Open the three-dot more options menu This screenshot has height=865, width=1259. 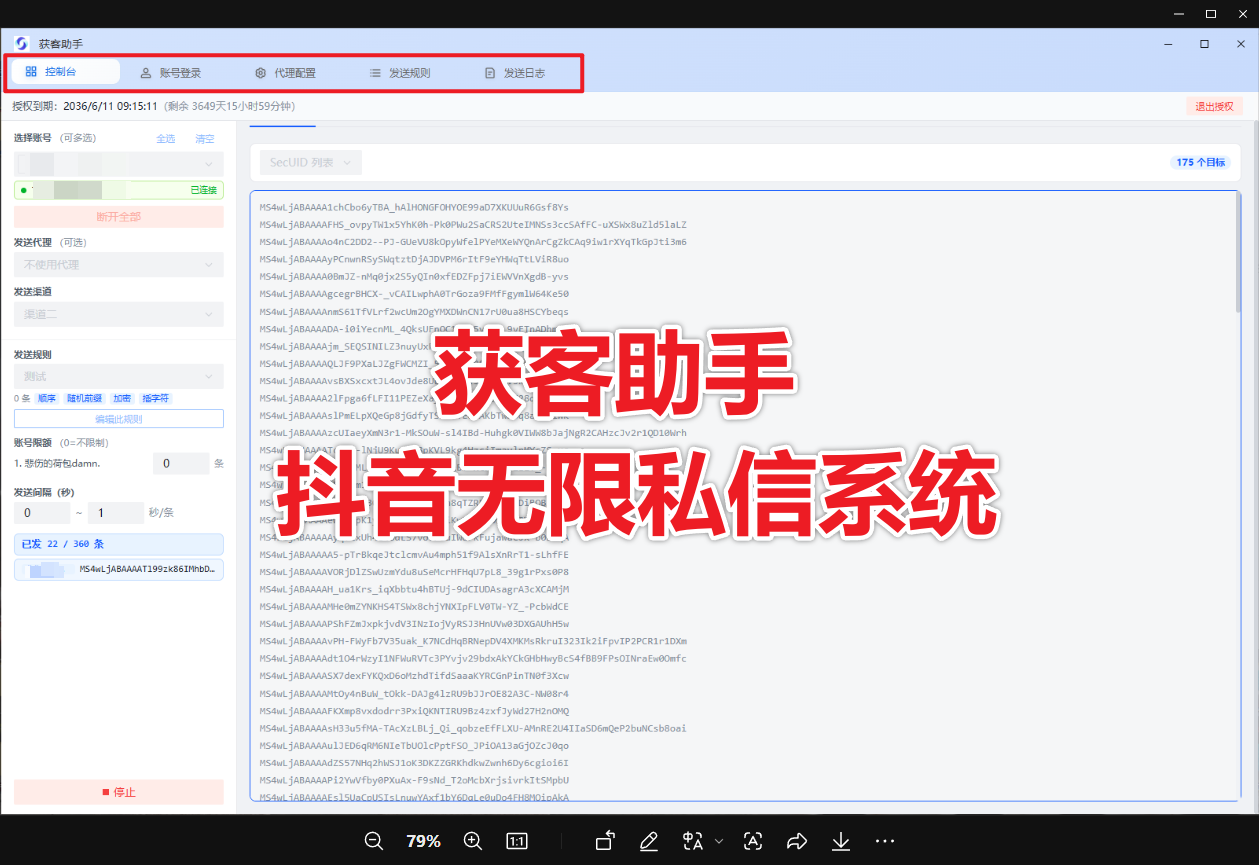[x=885, y=841]
